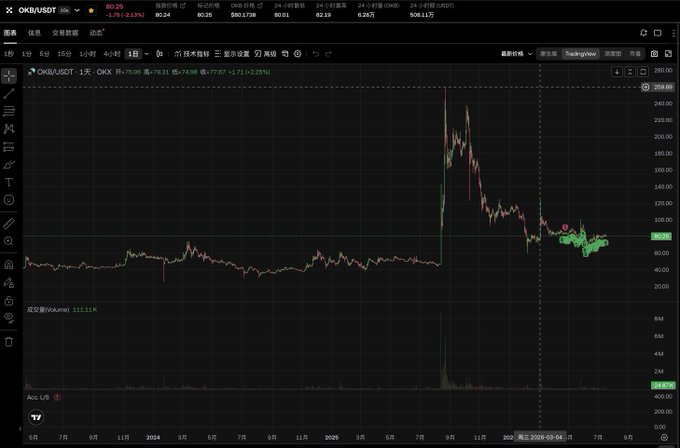680x448 pixels.
Task: Click the 80.25 current price label
Action: 661,236
